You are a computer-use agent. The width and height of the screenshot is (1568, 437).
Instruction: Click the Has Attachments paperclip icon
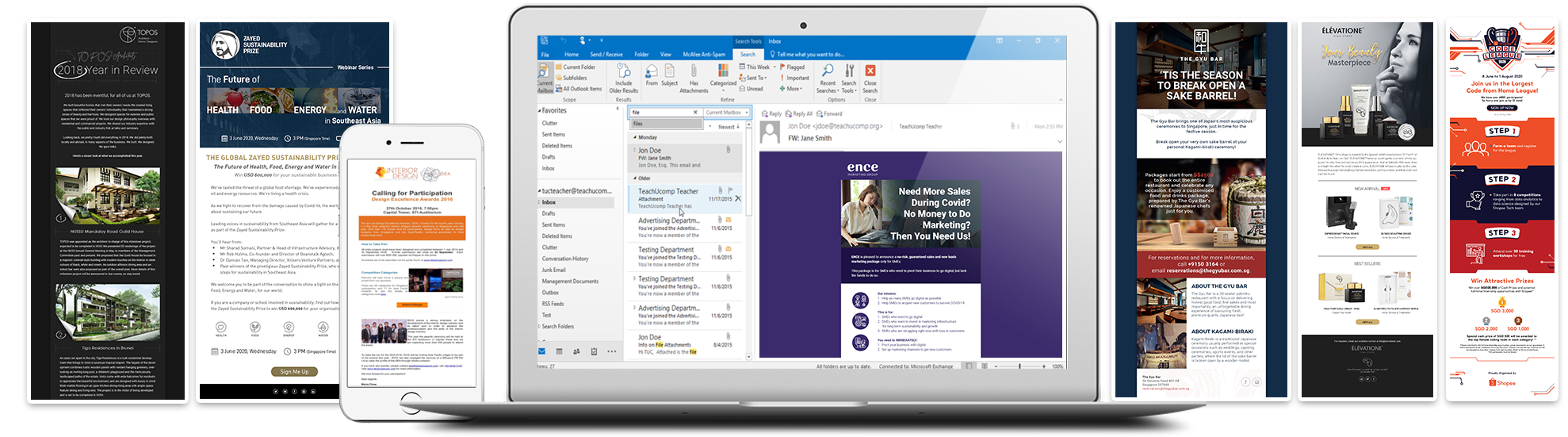694,73
